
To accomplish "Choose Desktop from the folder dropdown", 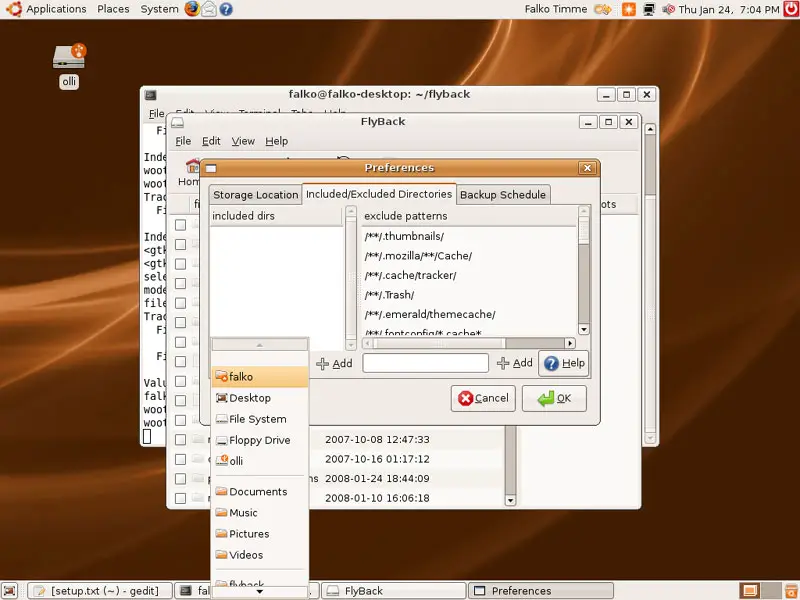I will tap(259, 398).
